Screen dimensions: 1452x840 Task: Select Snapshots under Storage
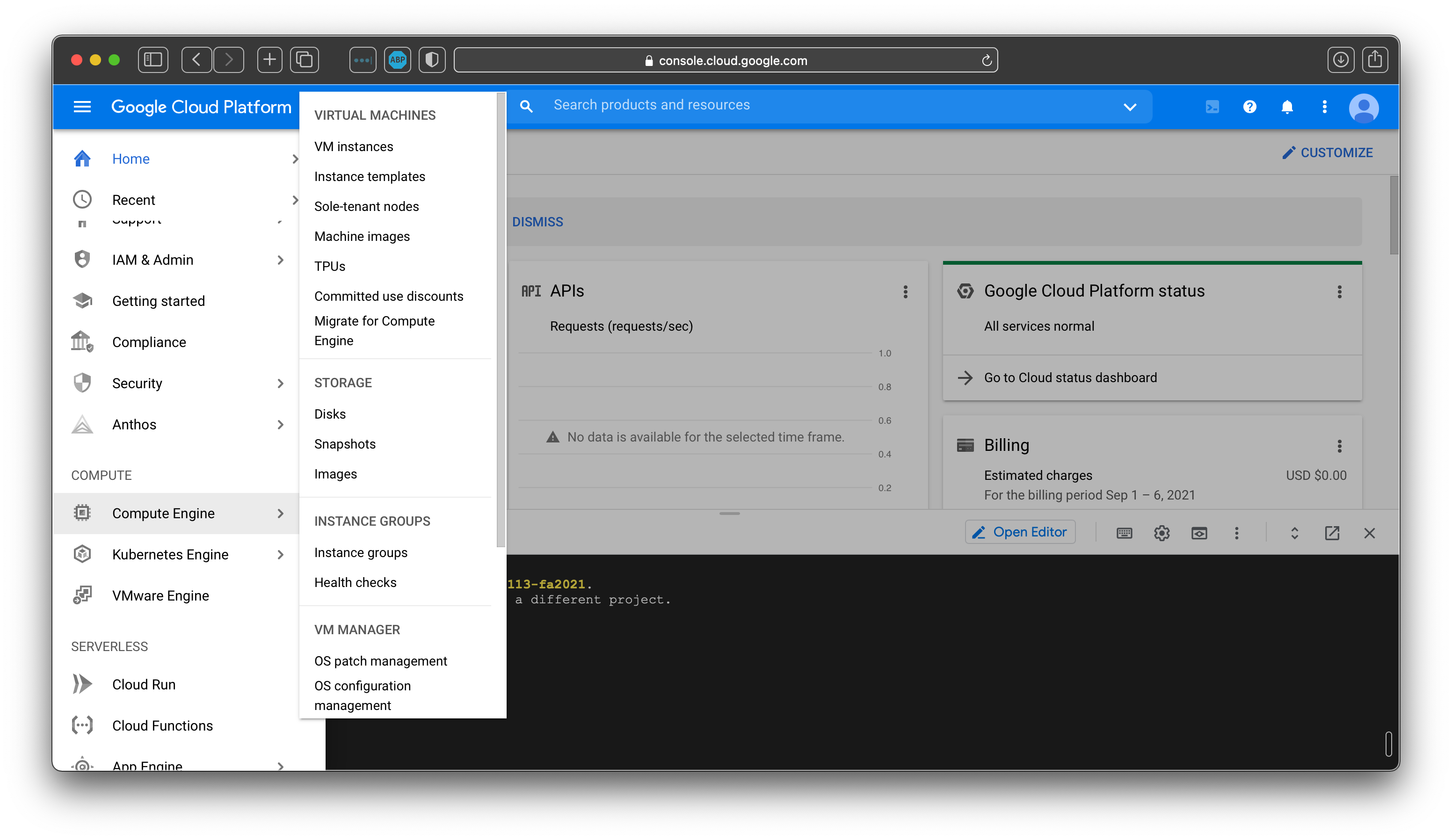pyautogui.click(x=345, y=444)
